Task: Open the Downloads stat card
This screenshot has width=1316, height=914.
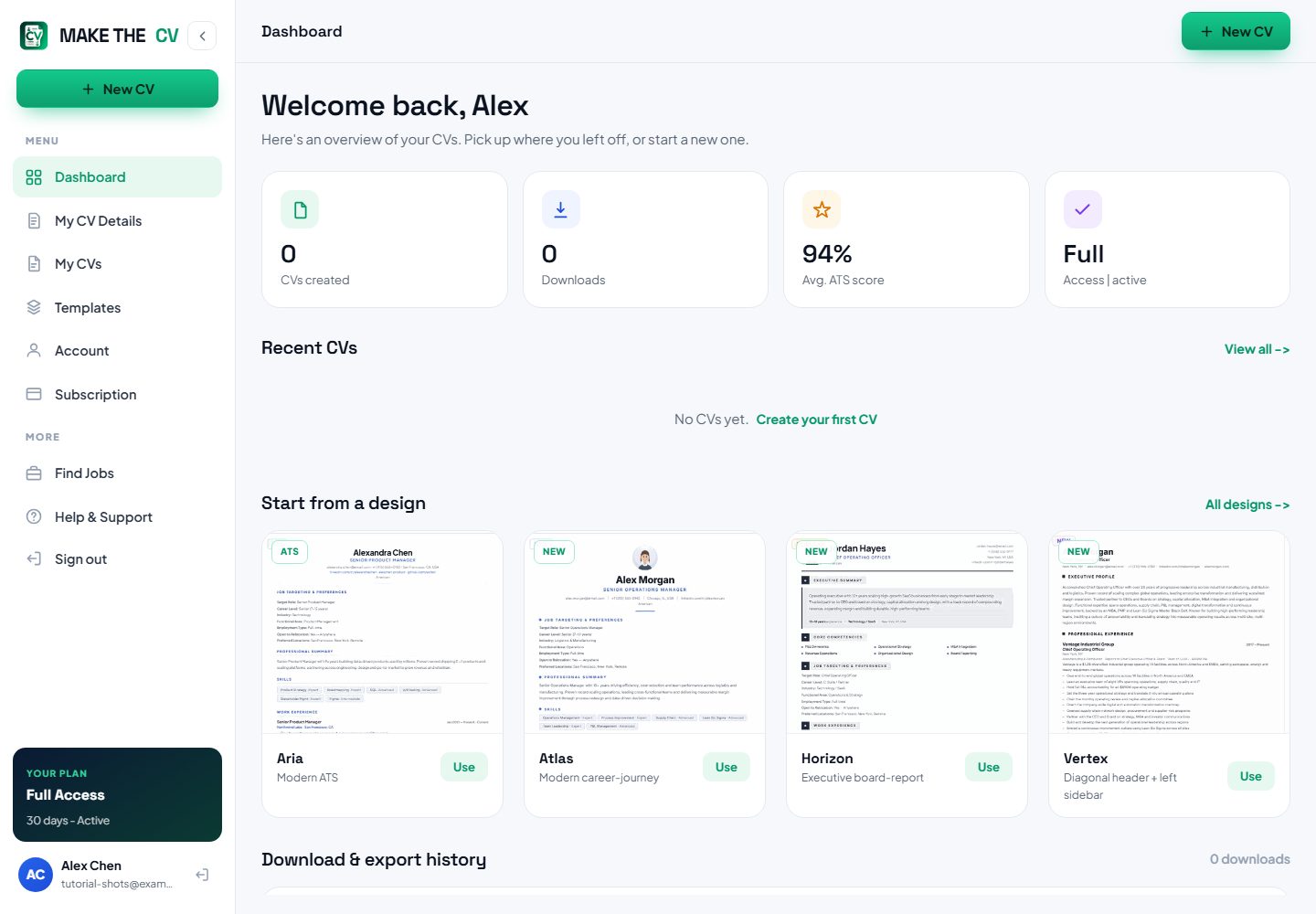Action: (645, 239)
